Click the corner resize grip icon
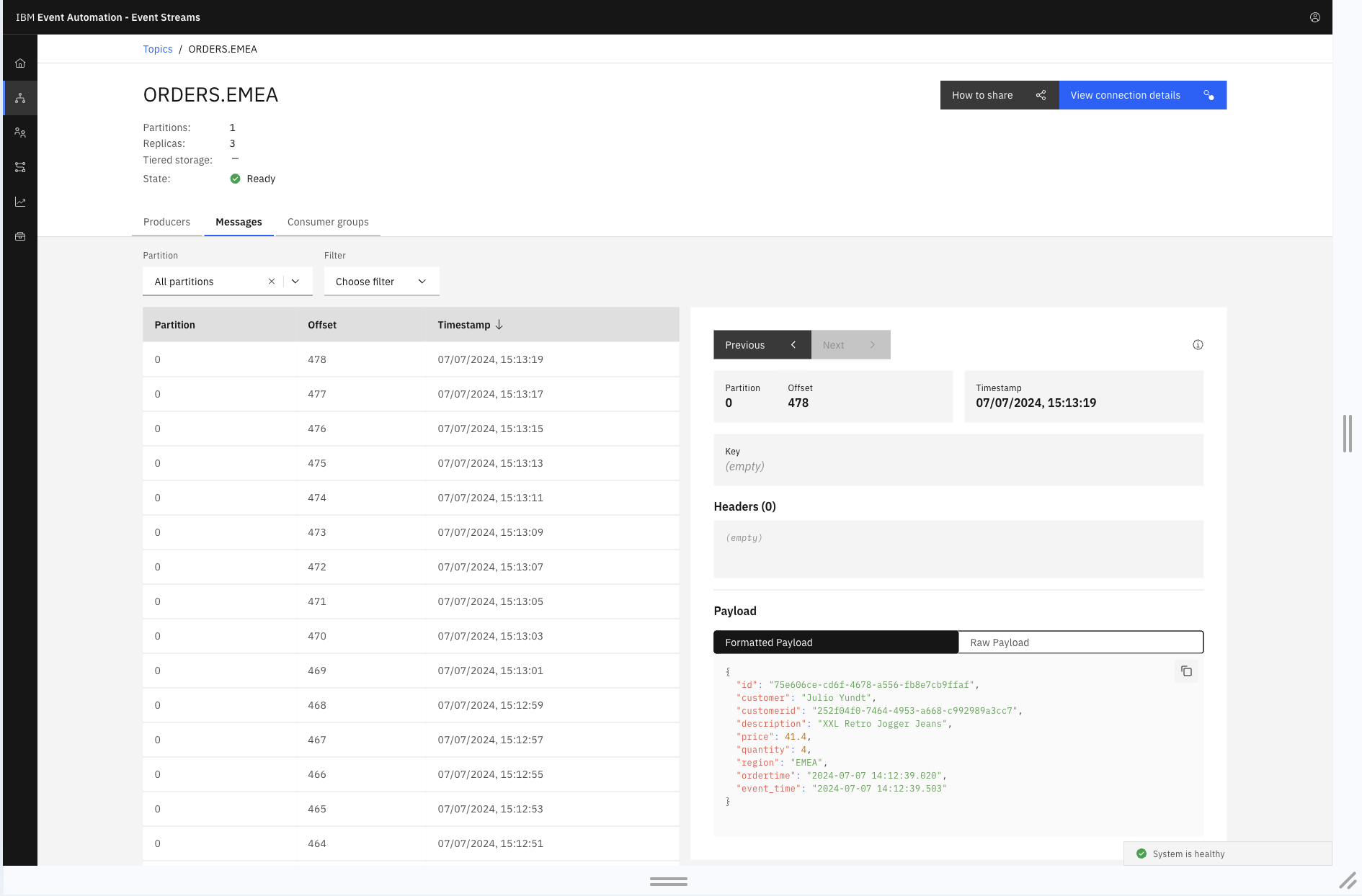 (x=1348, y=880)
